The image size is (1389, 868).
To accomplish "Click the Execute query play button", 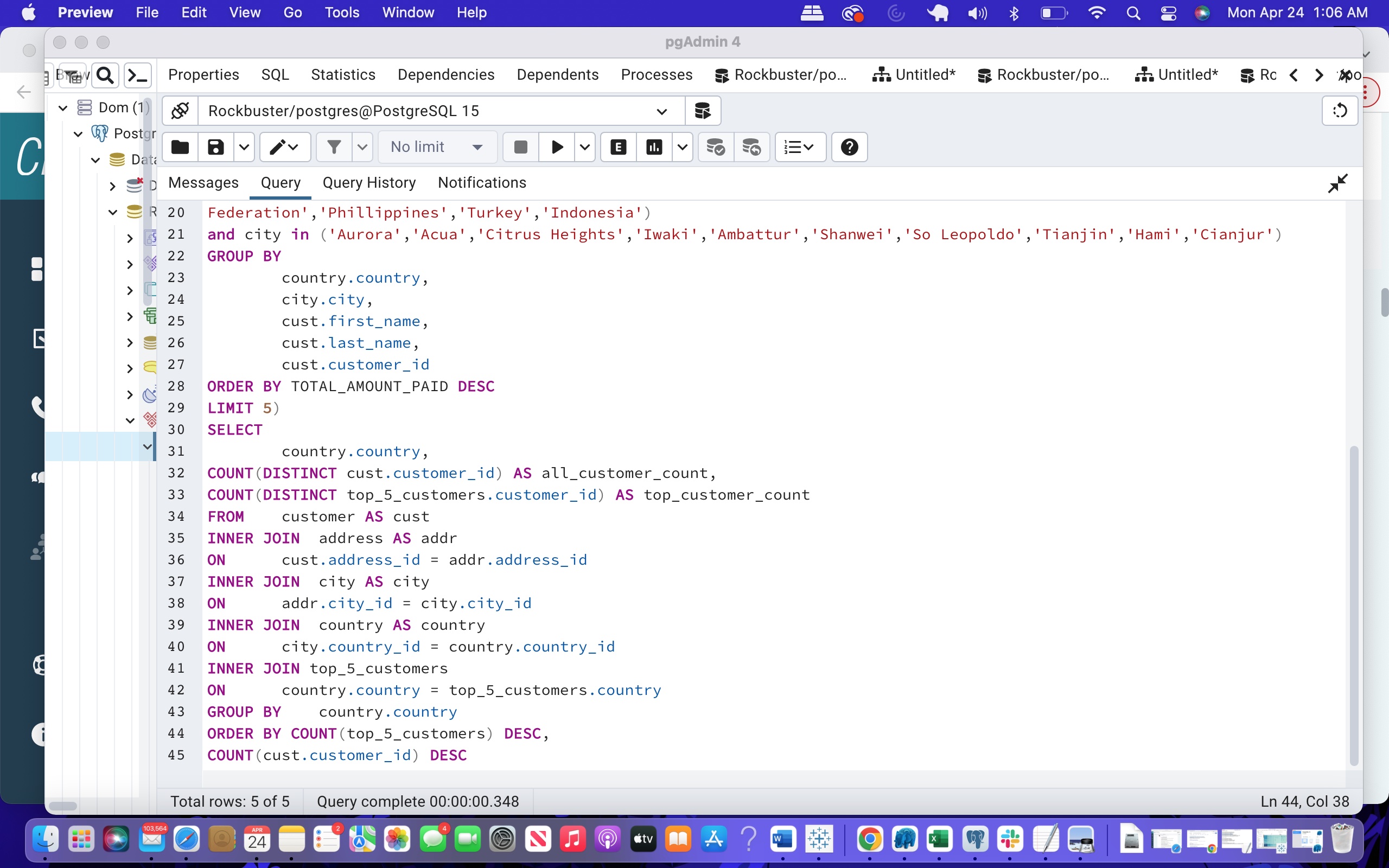I will click(x=556, y=147).
